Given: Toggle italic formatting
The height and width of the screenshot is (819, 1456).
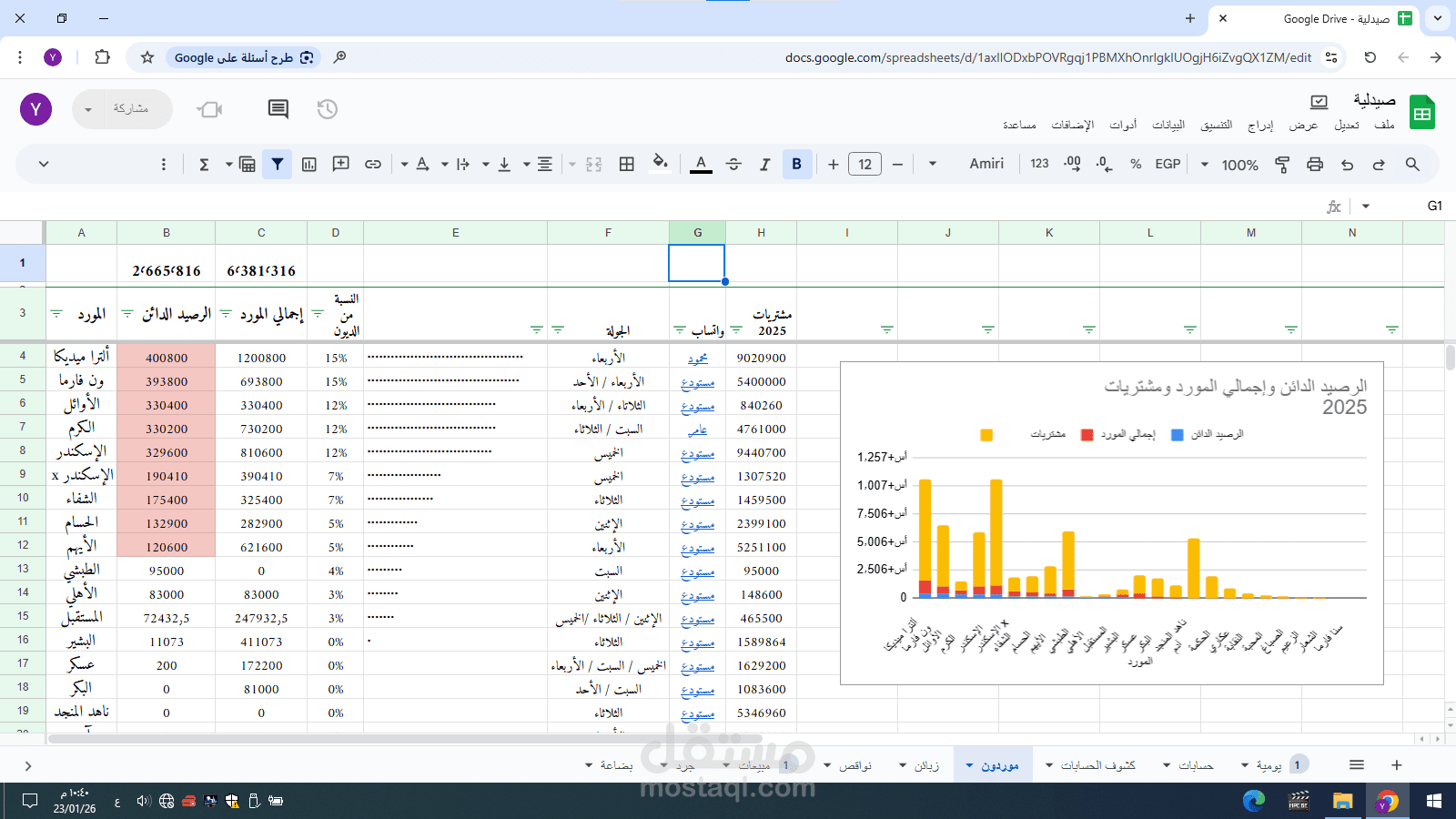Looking at the screenshot, I should point(764,165).
